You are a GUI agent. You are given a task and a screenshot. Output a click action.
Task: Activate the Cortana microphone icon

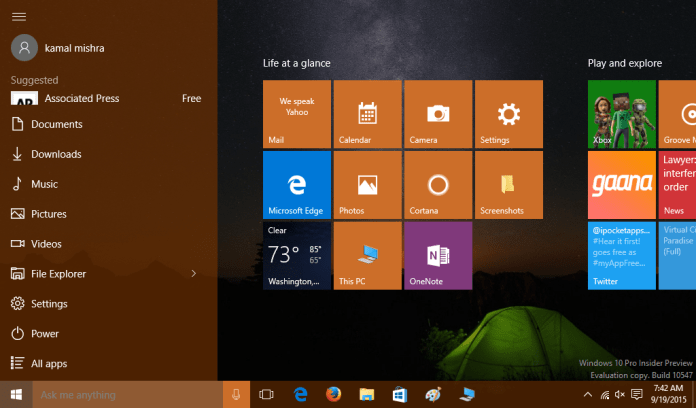(236, 394)
